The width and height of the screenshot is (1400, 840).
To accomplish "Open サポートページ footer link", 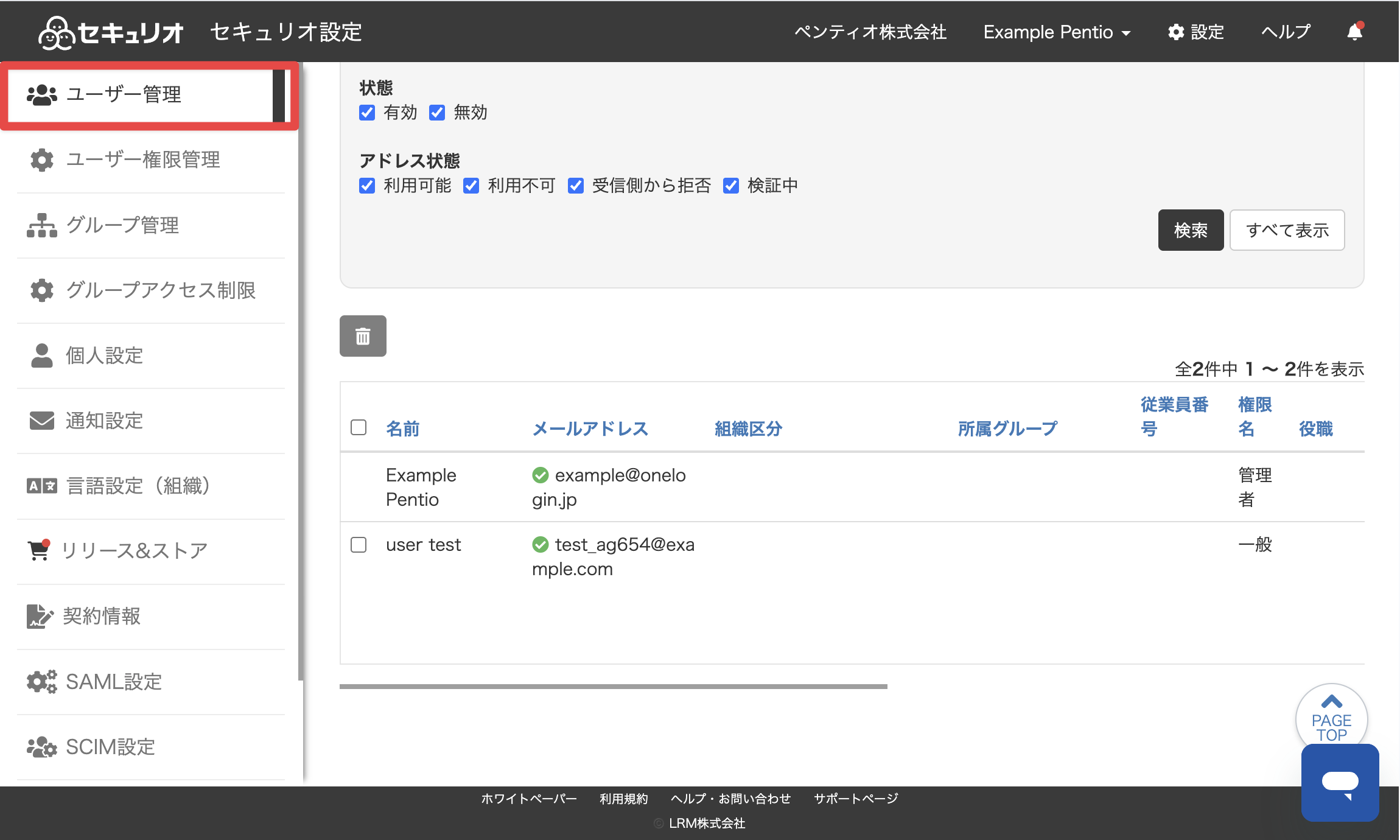I will tap(856, 799).
